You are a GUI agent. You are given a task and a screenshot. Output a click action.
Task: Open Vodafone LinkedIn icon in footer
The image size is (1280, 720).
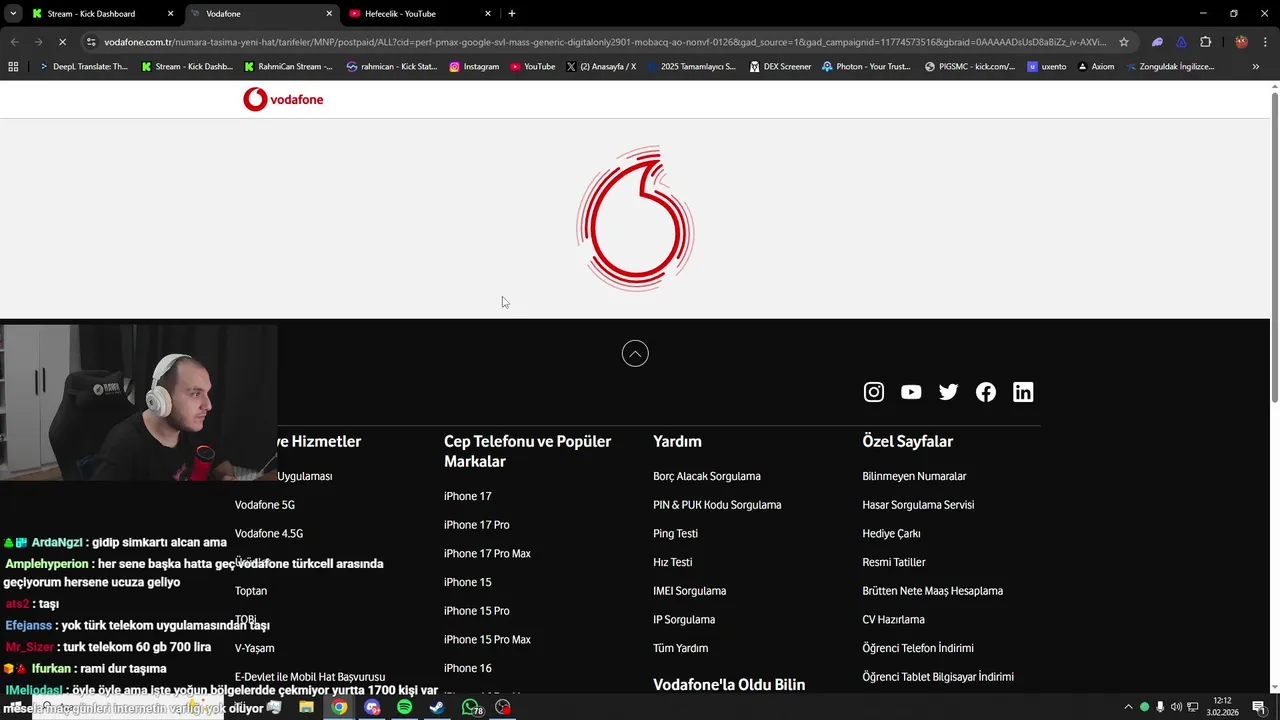1023,392
